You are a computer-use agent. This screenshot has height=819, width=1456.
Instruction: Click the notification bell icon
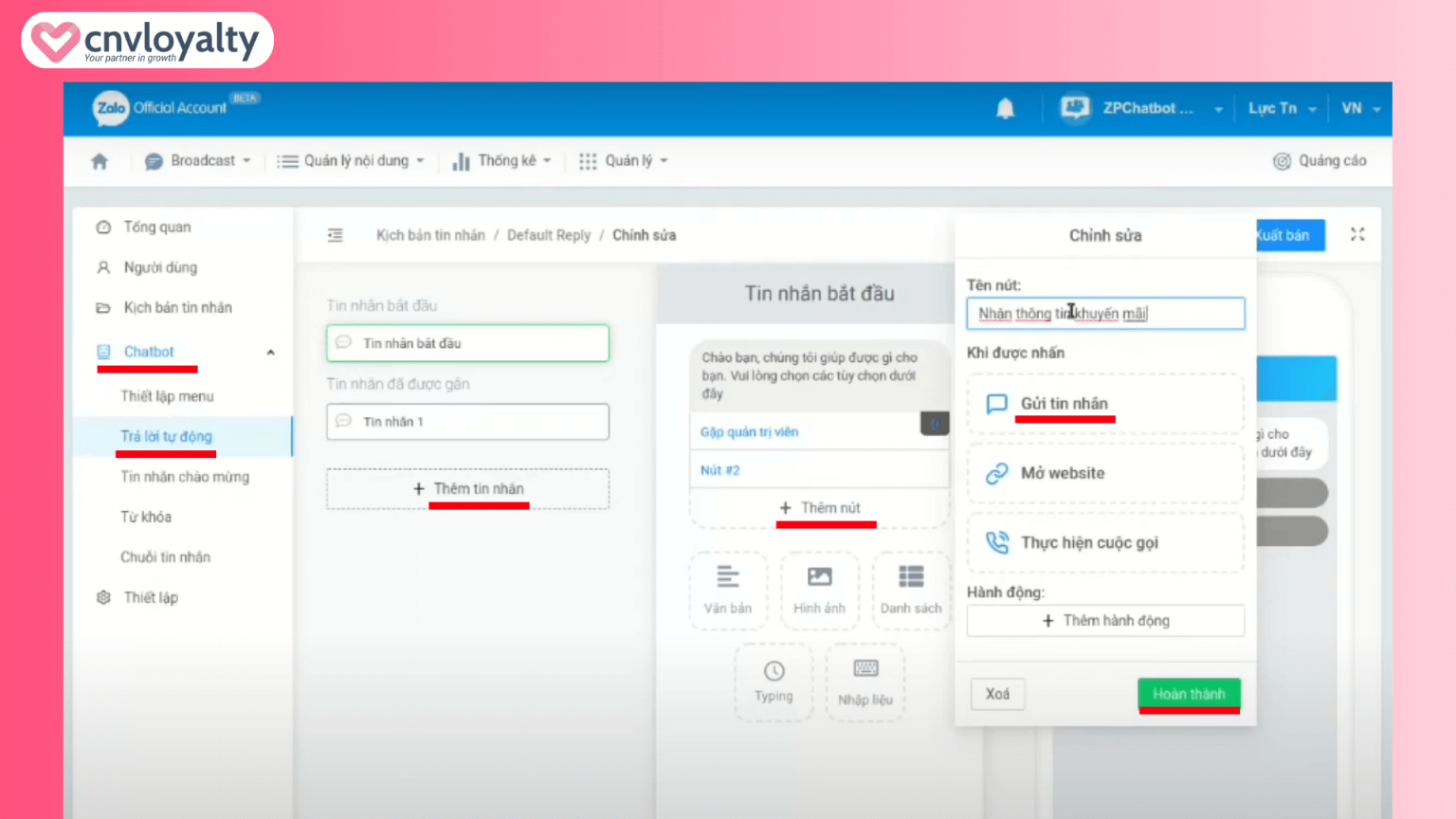point(1005,109)
